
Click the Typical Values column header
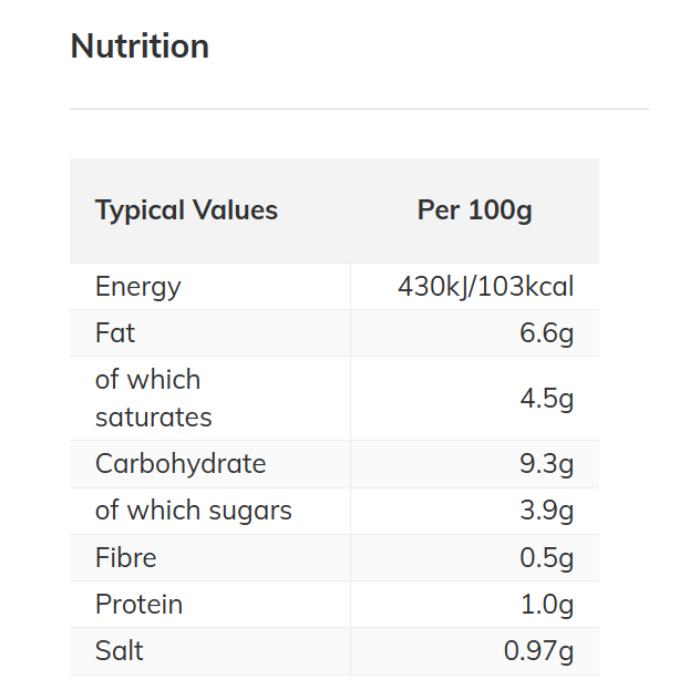click(186, 210)
